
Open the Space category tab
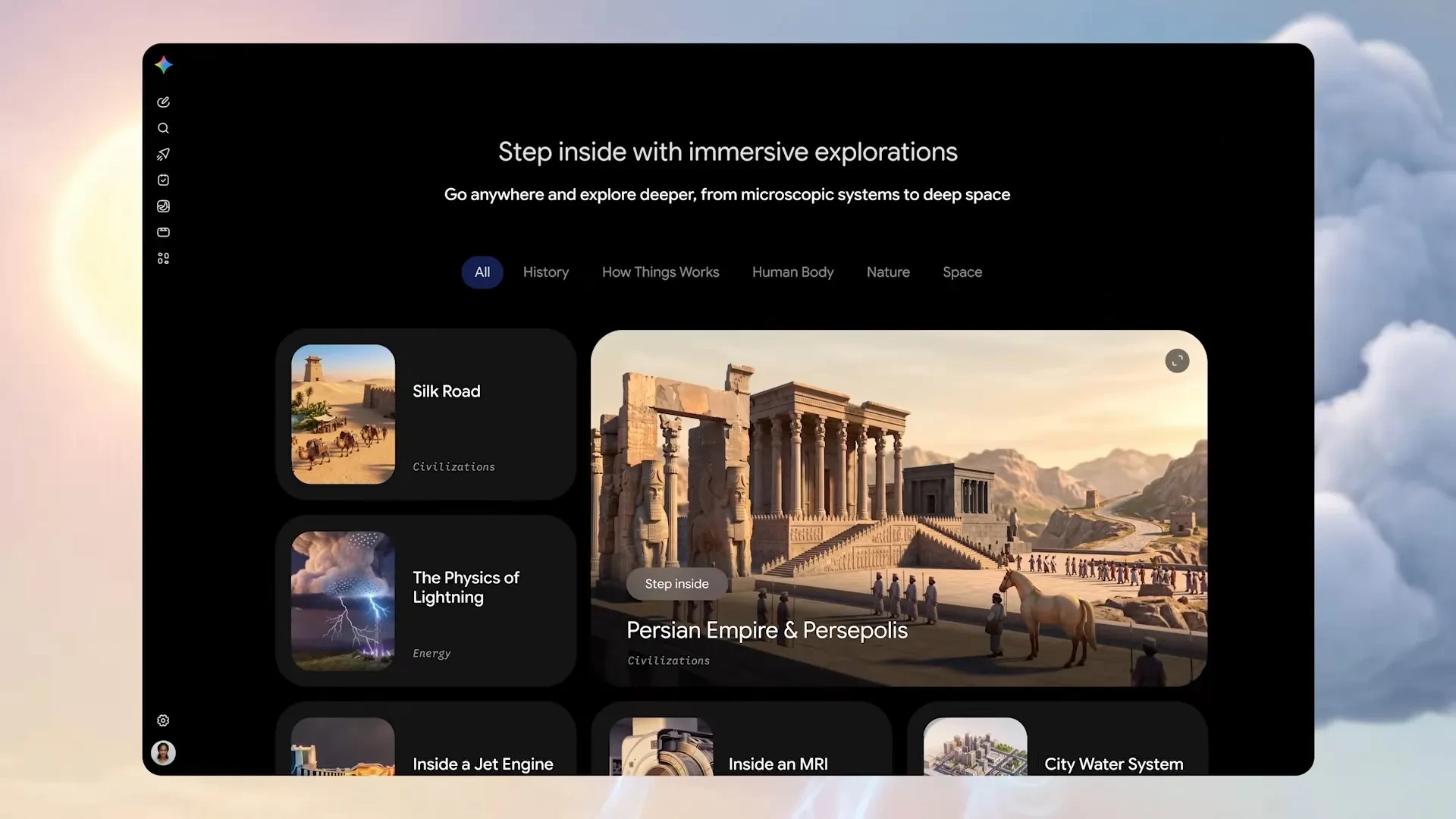point(962,272)
